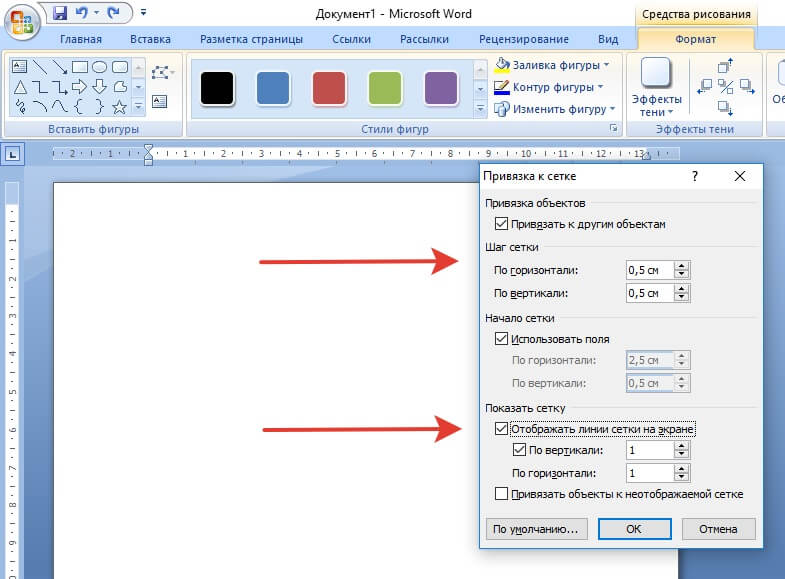785x579 pixels.
Task: Click the Отмена button
Action: (718, 529)
